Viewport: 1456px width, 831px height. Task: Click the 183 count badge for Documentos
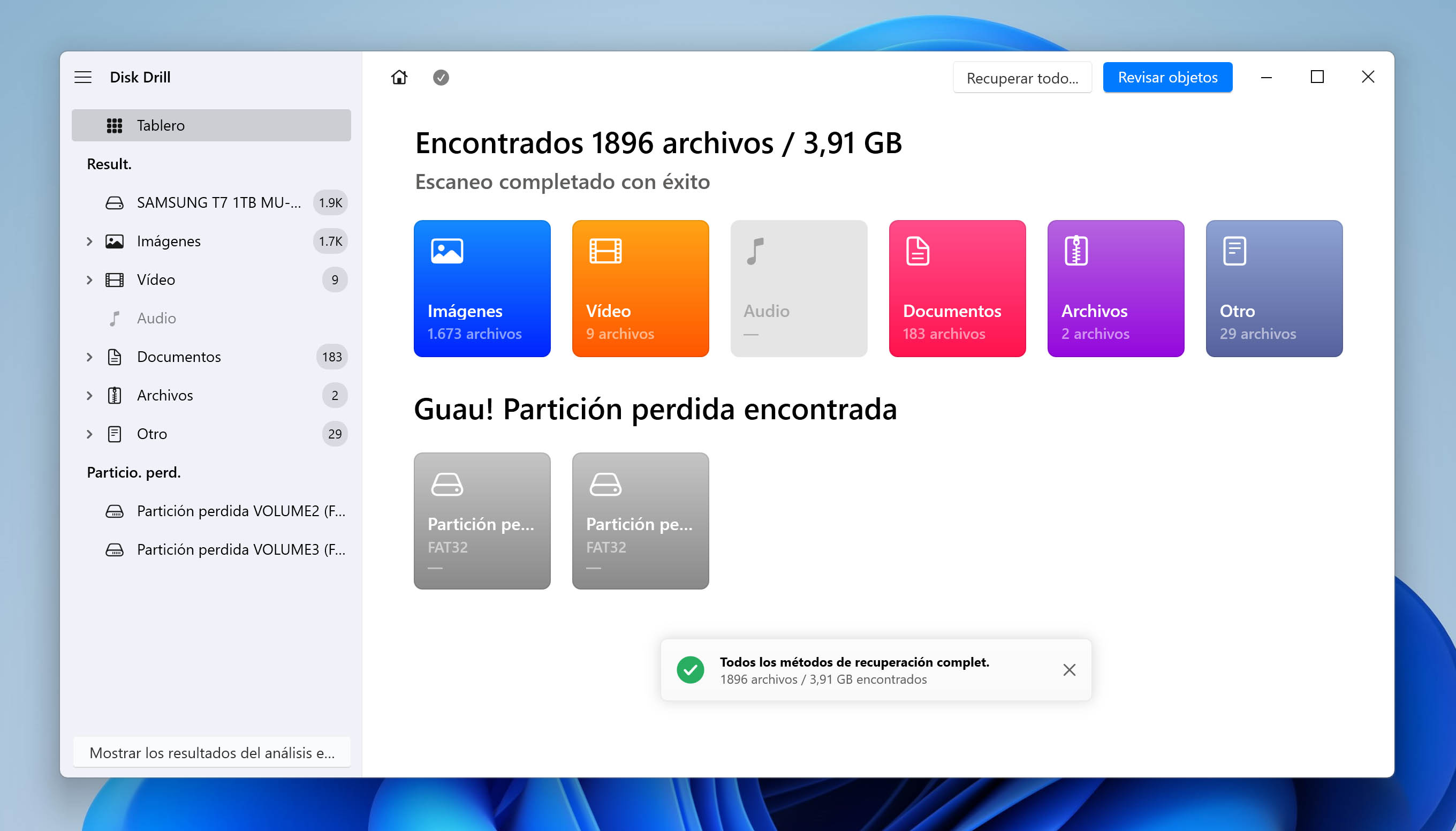tap(331, 357)
